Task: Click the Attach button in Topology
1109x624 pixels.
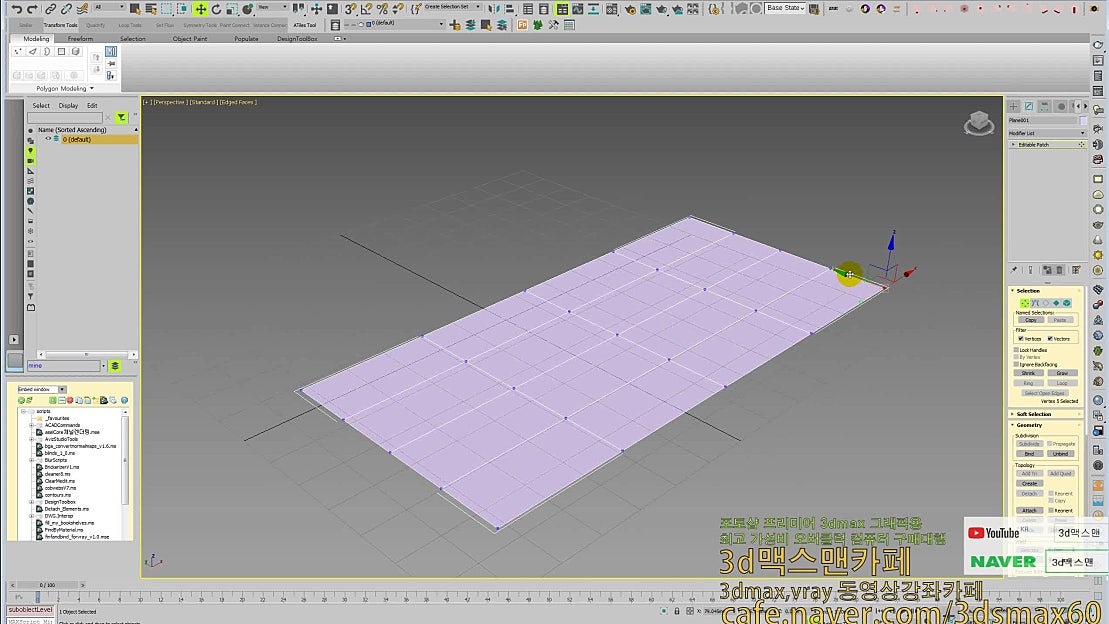Action: pos(1029,510)
